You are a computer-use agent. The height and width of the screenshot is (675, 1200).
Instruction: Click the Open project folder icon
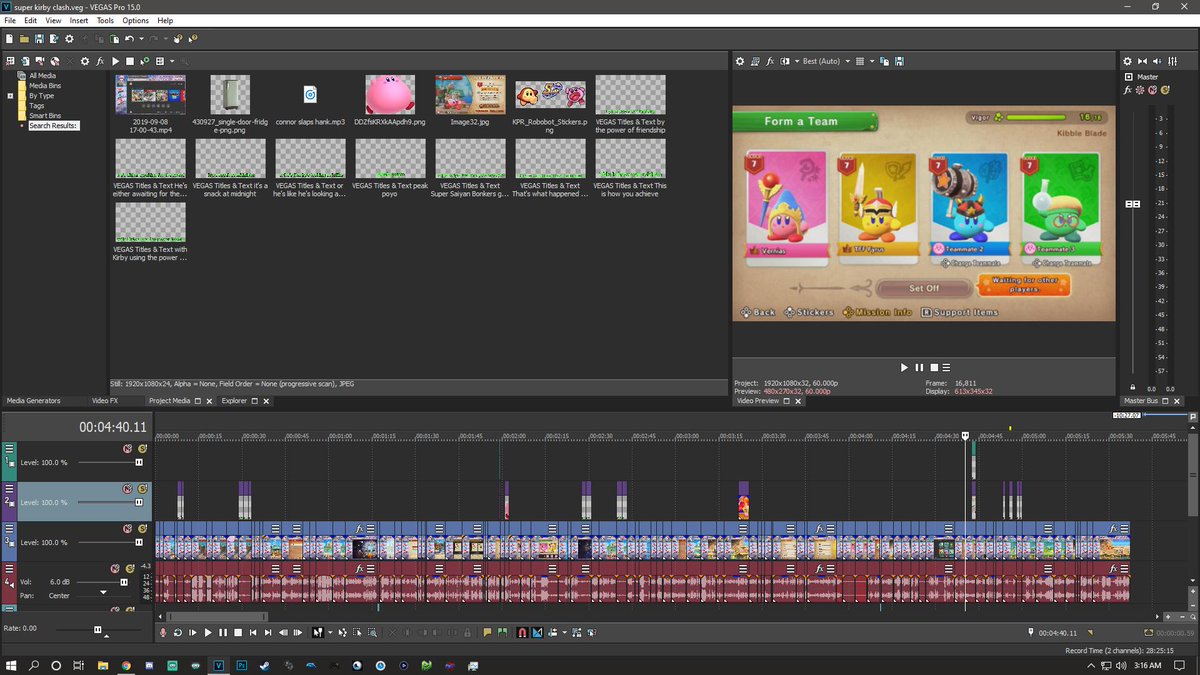[24, 39]
